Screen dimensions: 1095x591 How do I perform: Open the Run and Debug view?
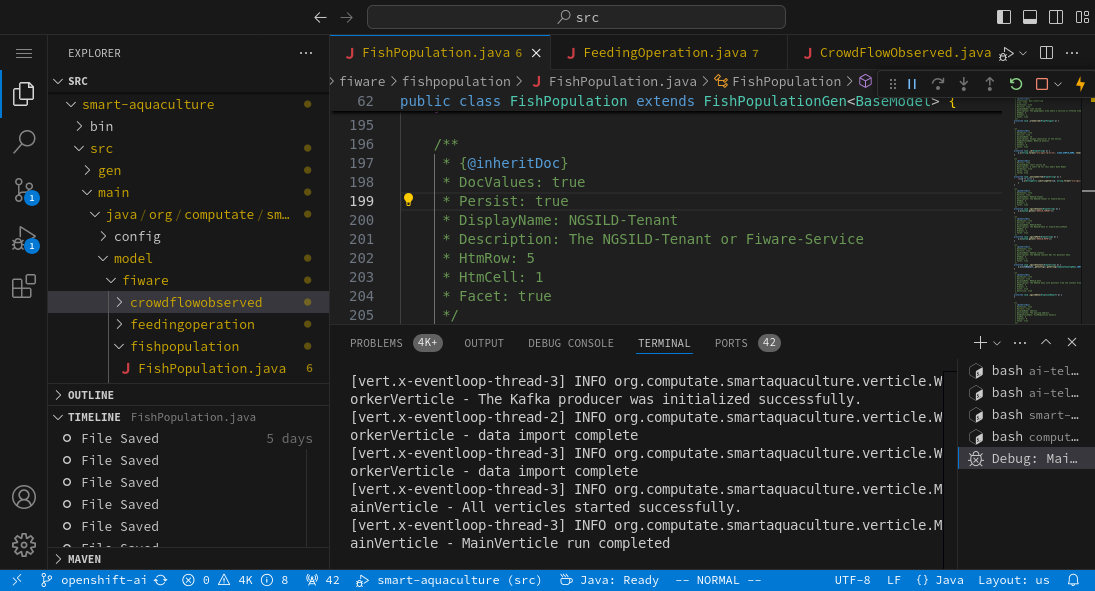(x=24, y=239)
